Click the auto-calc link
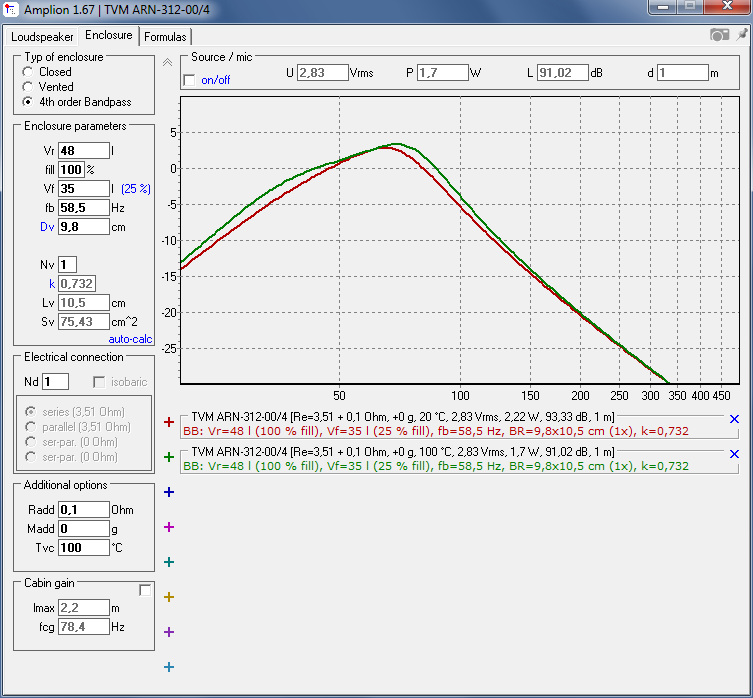Screen dimensions: 753x698 130,339
